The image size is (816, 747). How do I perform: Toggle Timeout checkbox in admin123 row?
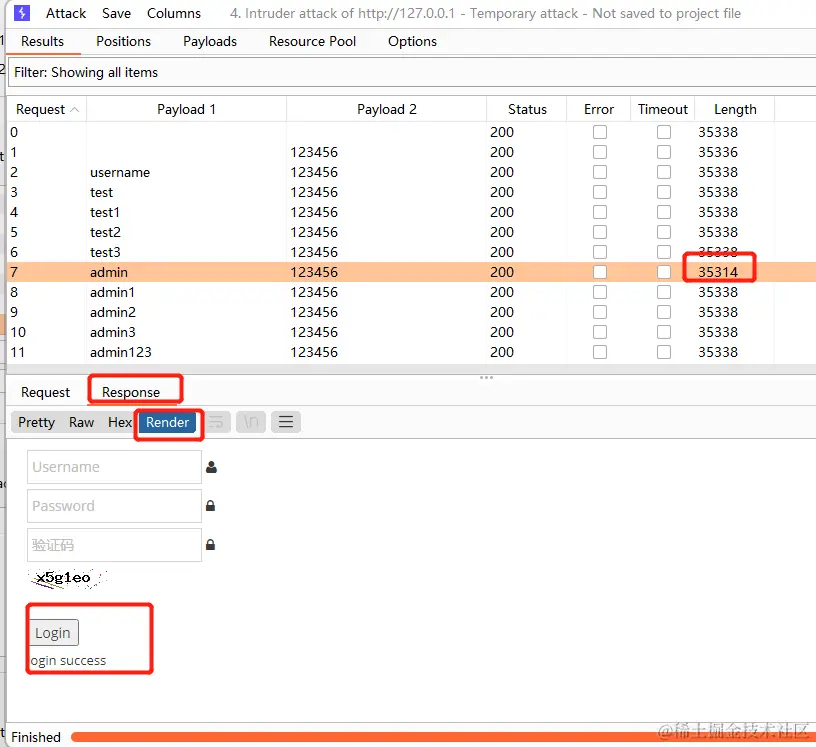[x=664, y=352]
